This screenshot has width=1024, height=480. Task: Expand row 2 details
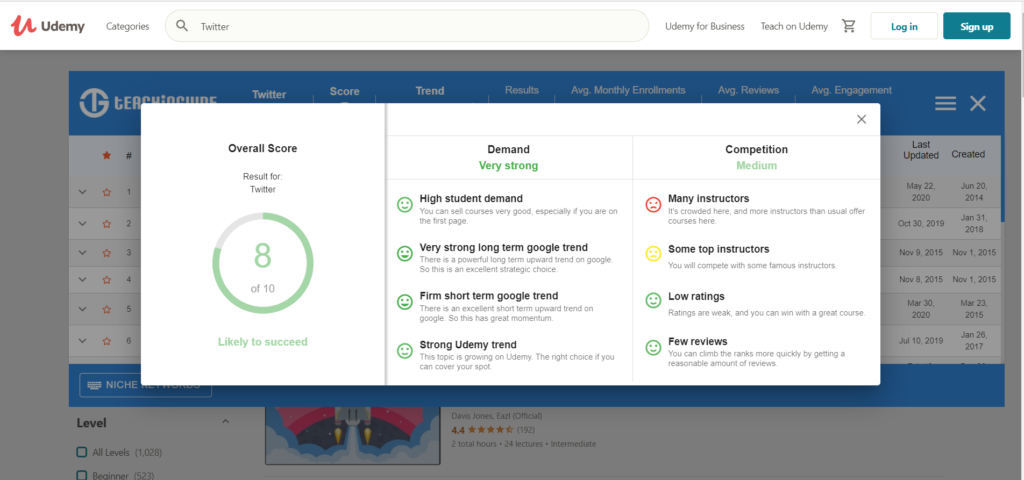point(82,223)
